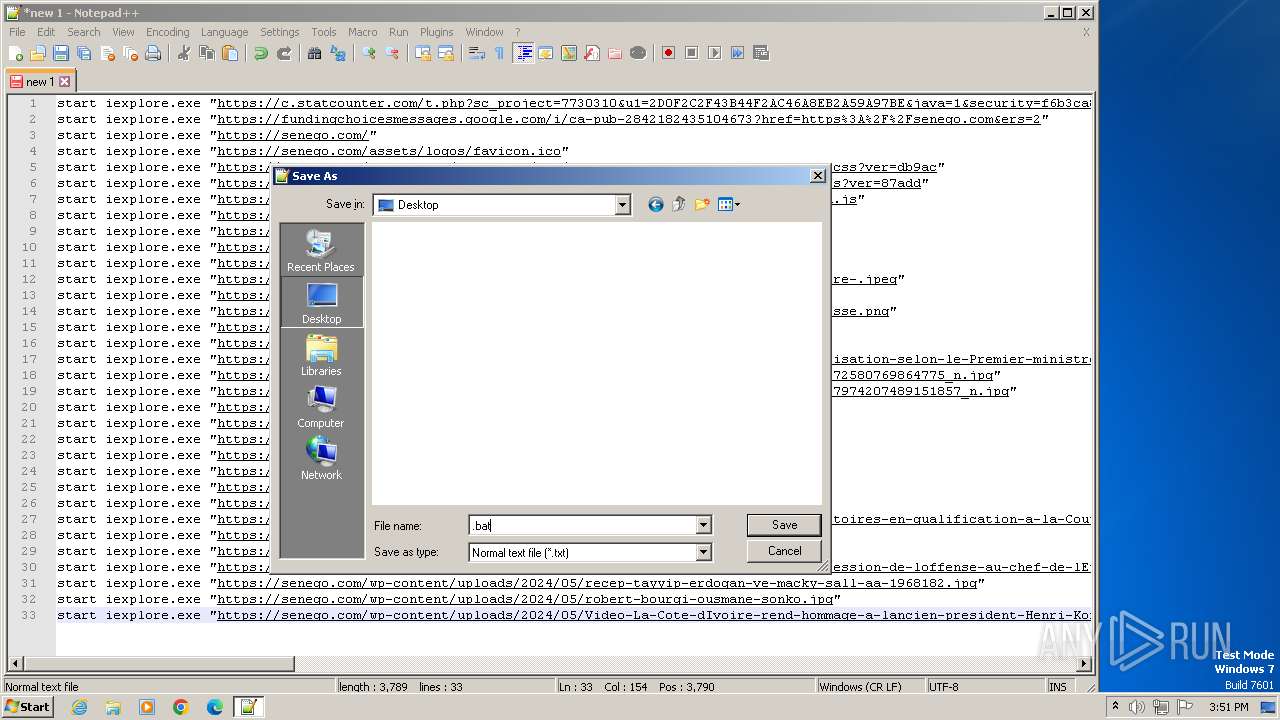Click the volume tray icon
1280x720 pixels.
[x=1137, y=707]
